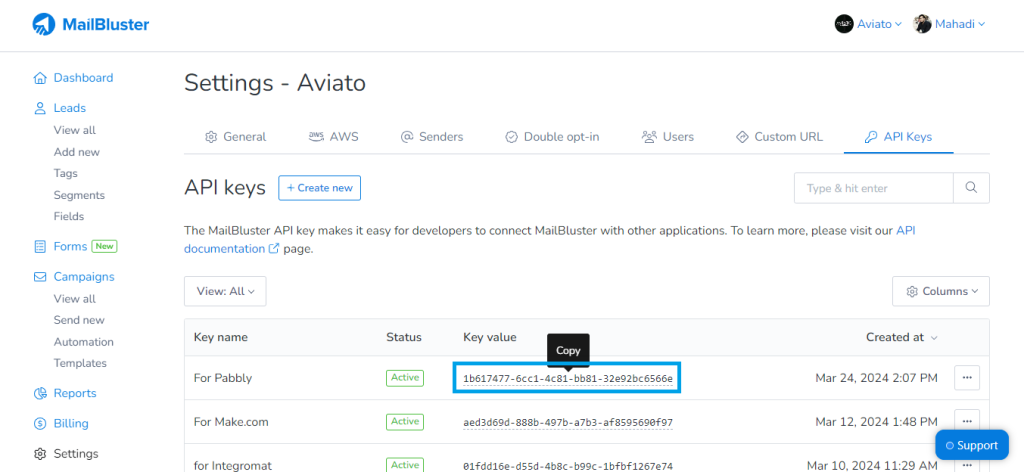This screenshot has height=472, width=1024.
Task: Switch to the AWS tab
Action: coord(334,137)
